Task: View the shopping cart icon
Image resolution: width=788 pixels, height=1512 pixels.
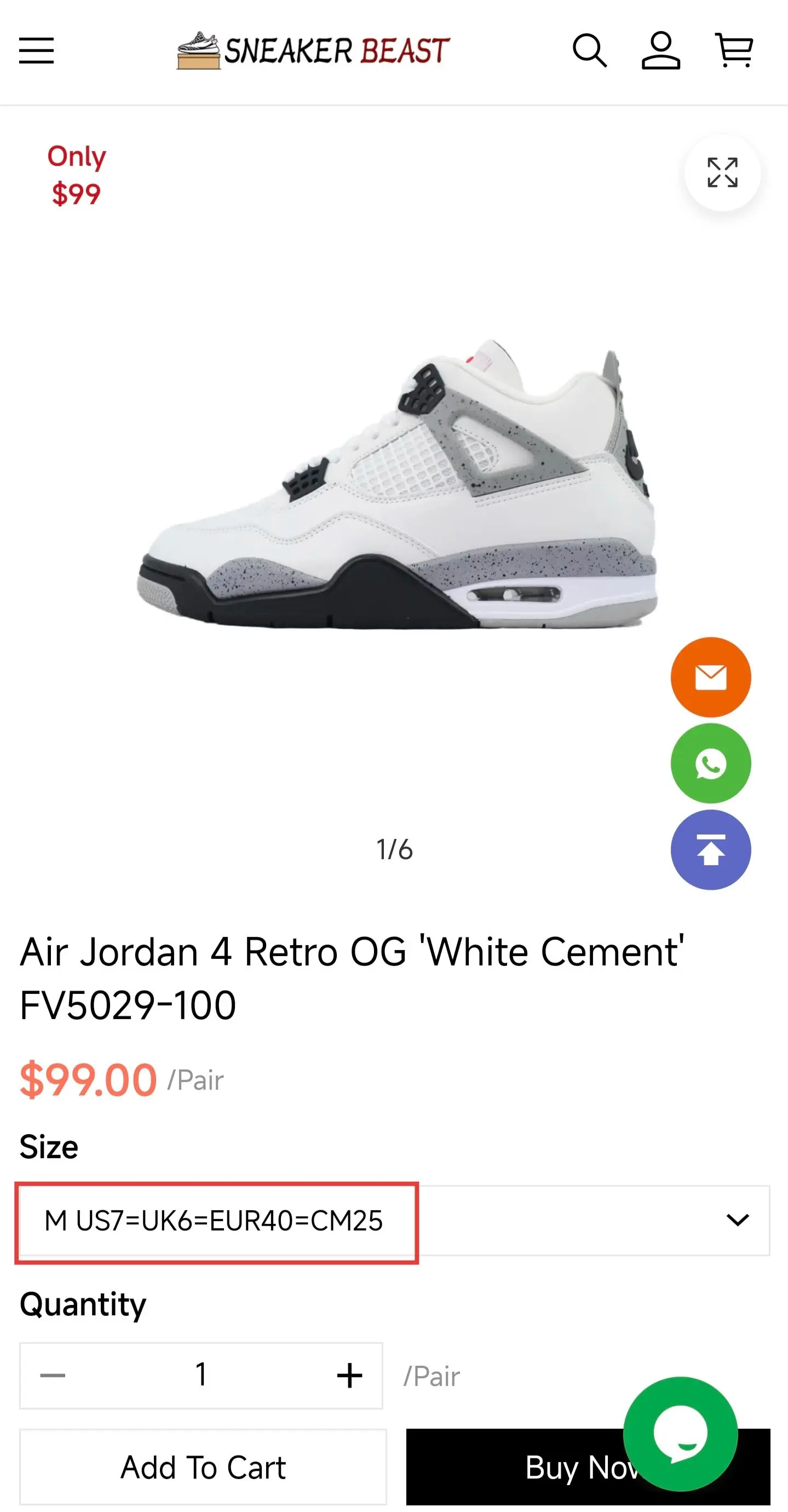Action: [x=733, y=50]
